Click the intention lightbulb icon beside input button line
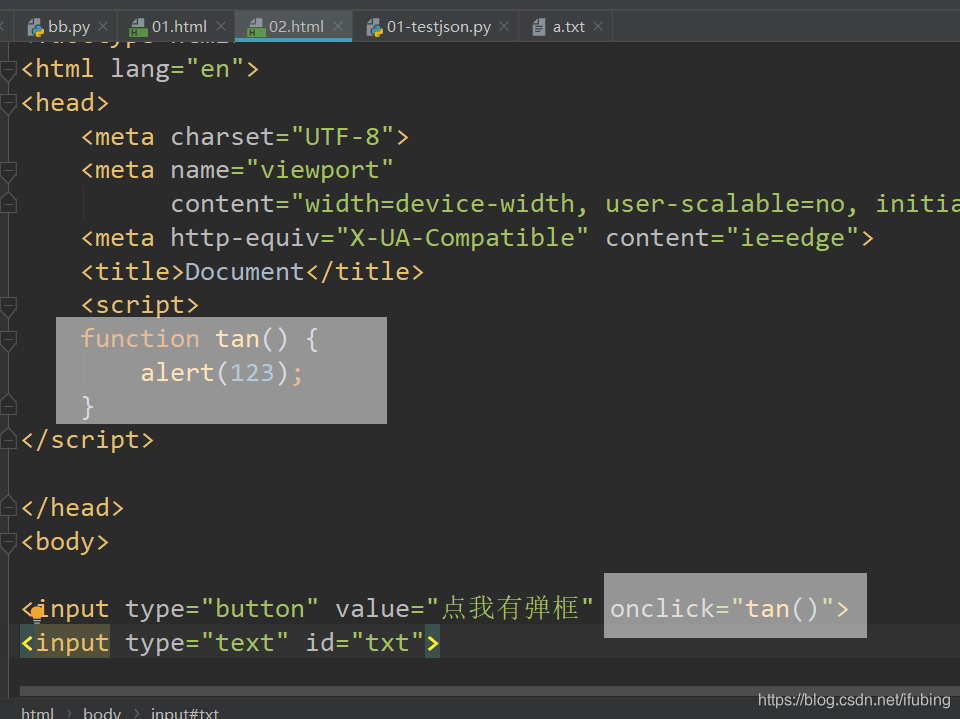The image size is (960, 719). pos(37,613)
